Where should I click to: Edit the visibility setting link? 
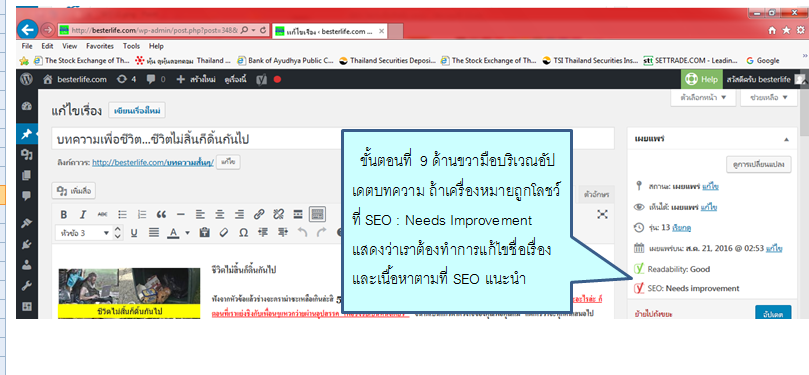[x=708, y=207]
